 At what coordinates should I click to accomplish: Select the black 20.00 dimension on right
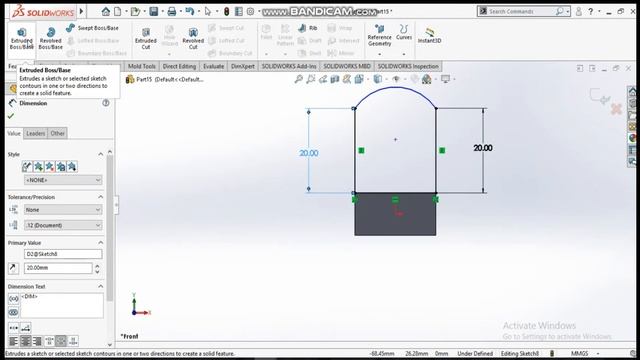483,148
